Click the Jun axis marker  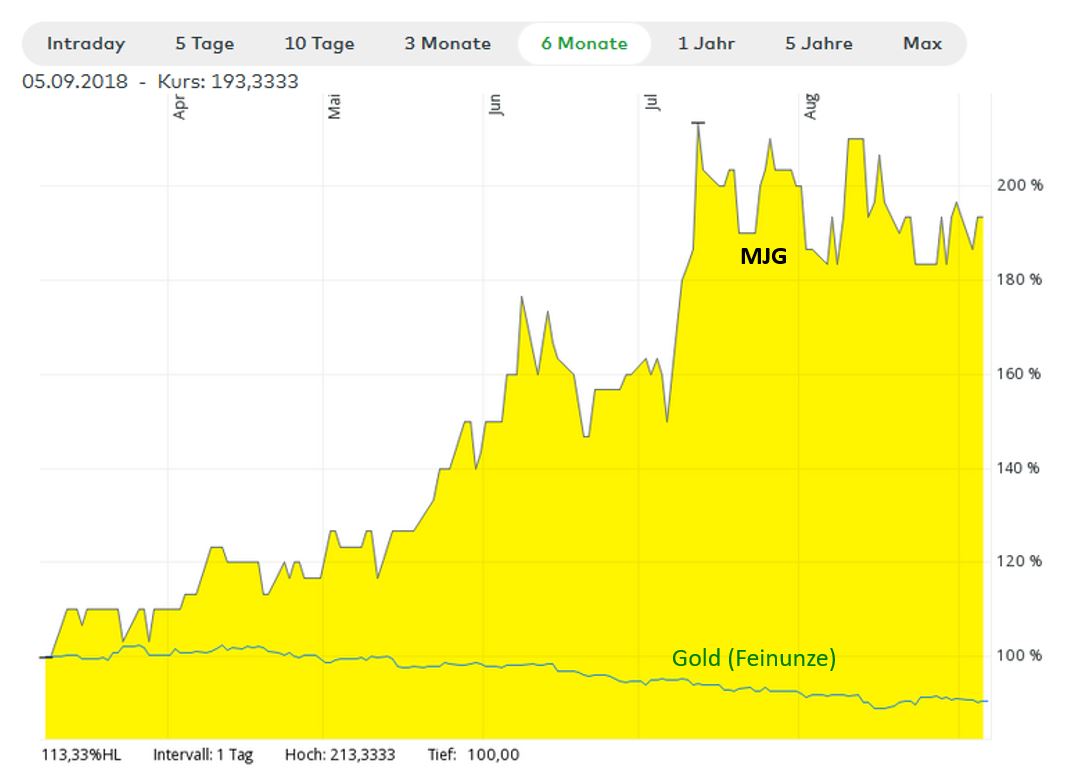click(x=498, y=106)
